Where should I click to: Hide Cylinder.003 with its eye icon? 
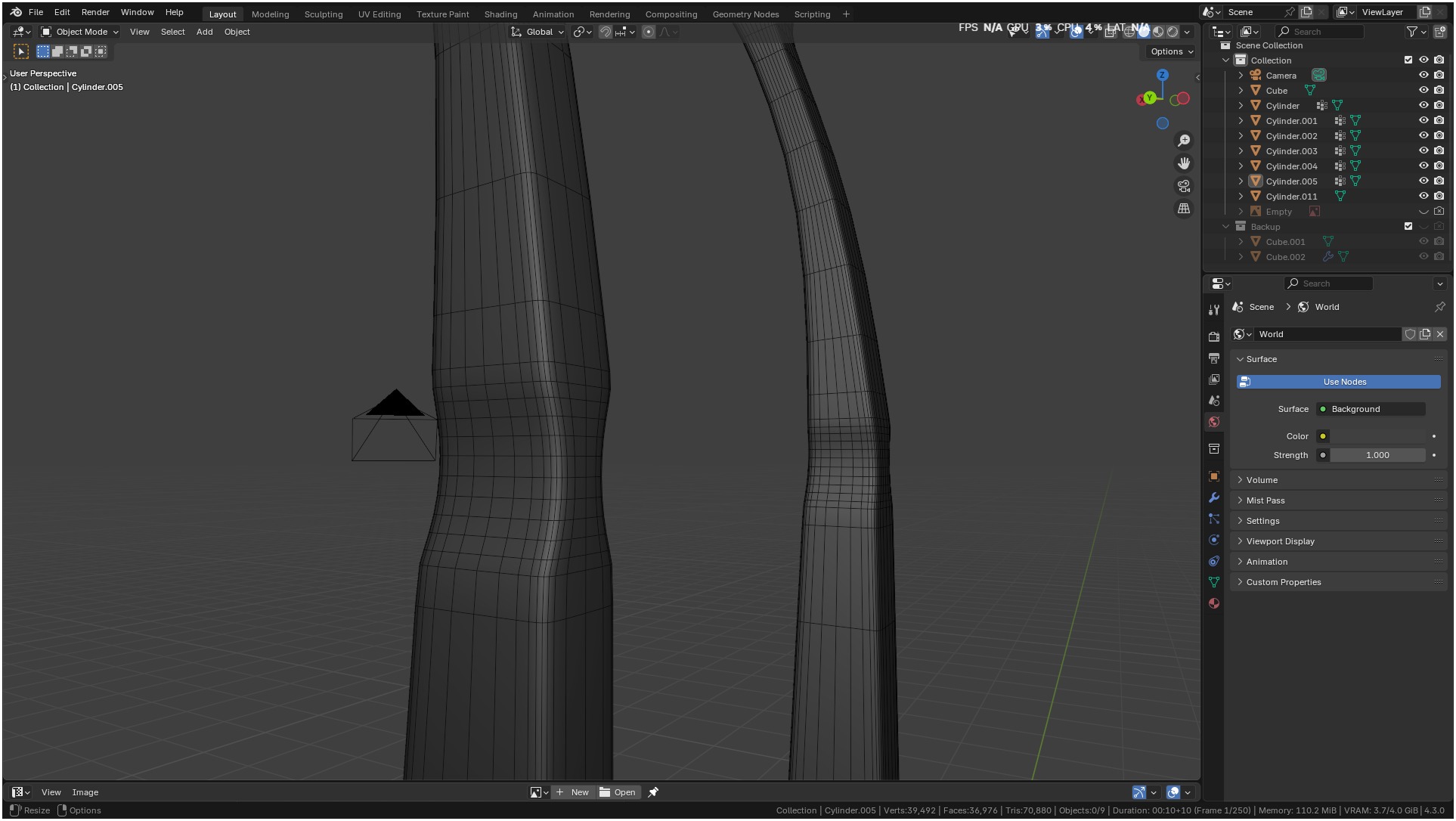(1423, 151)
